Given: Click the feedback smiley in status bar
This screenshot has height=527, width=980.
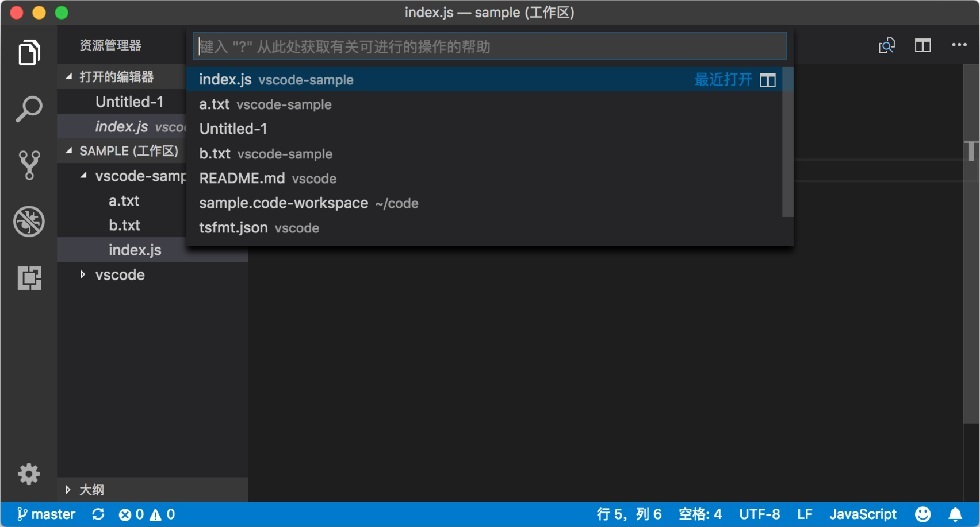Looking at the screenshot, I should pos(922,514).
